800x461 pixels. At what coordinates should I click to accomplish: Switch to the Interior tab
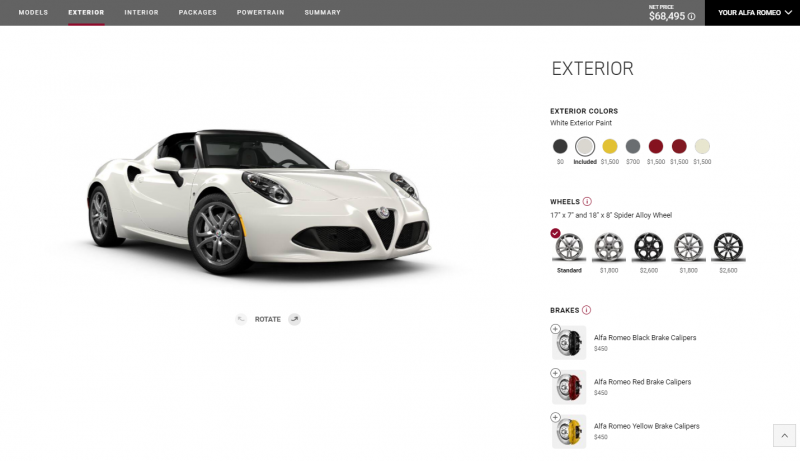(x=141, y=12)
